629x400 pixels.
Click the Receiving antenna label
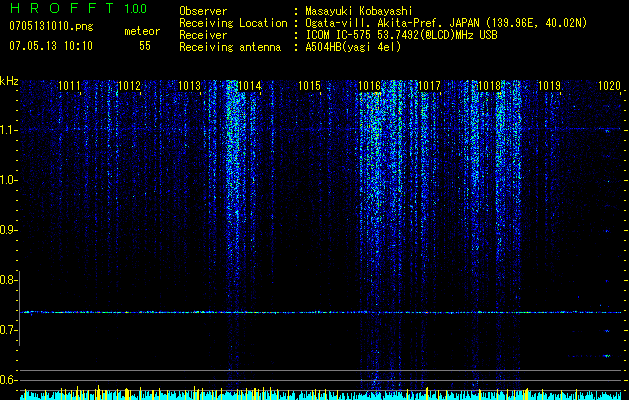[230, 47]
